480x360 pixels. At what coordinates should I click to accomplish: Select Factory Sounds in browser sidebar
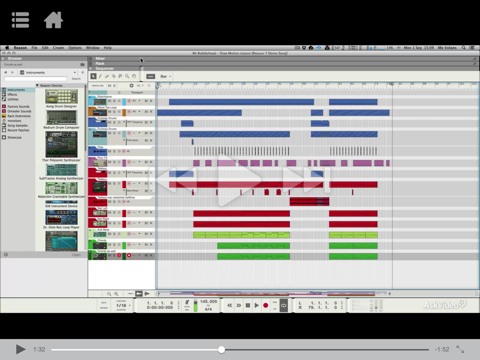(x=18, y=106)
